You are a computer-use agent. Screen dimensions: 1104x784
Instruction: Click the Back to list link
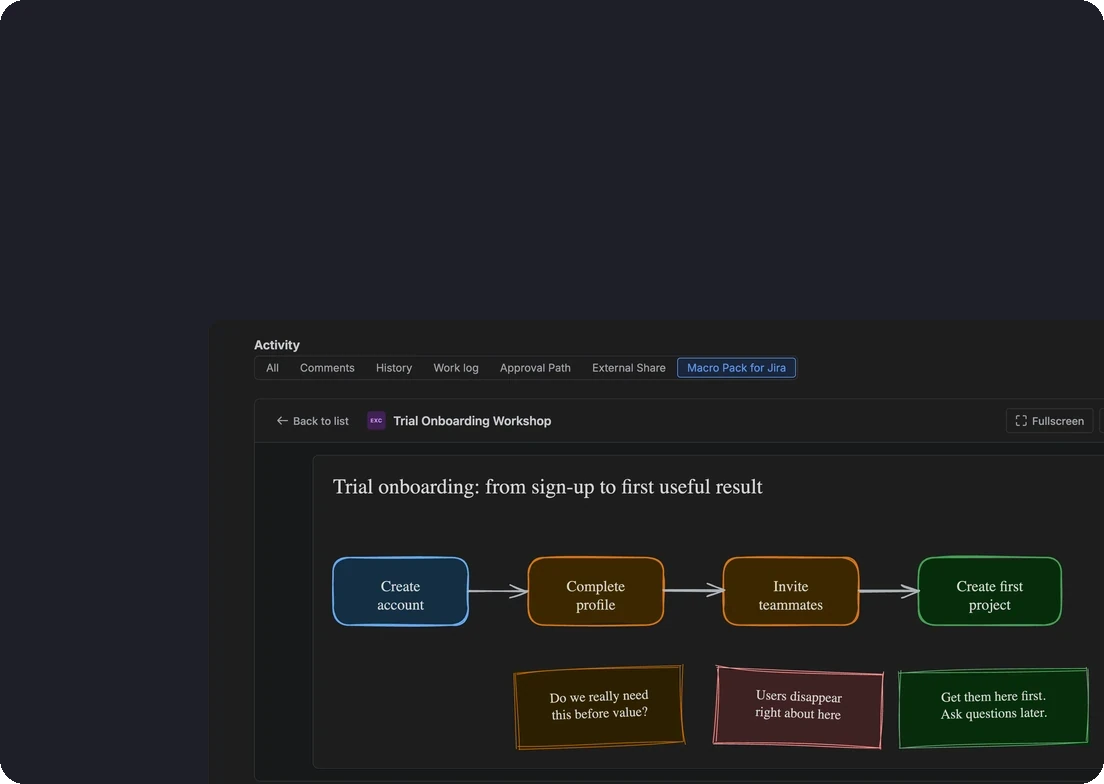[x=313, y=421]
